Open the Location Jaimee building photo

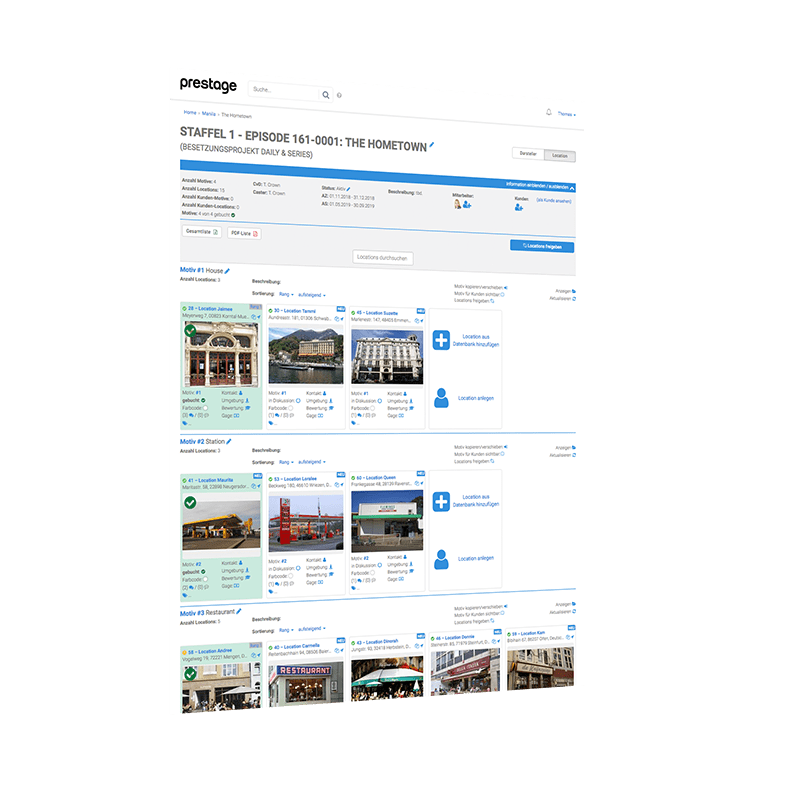pyautogui.click(x=221, y=354)
